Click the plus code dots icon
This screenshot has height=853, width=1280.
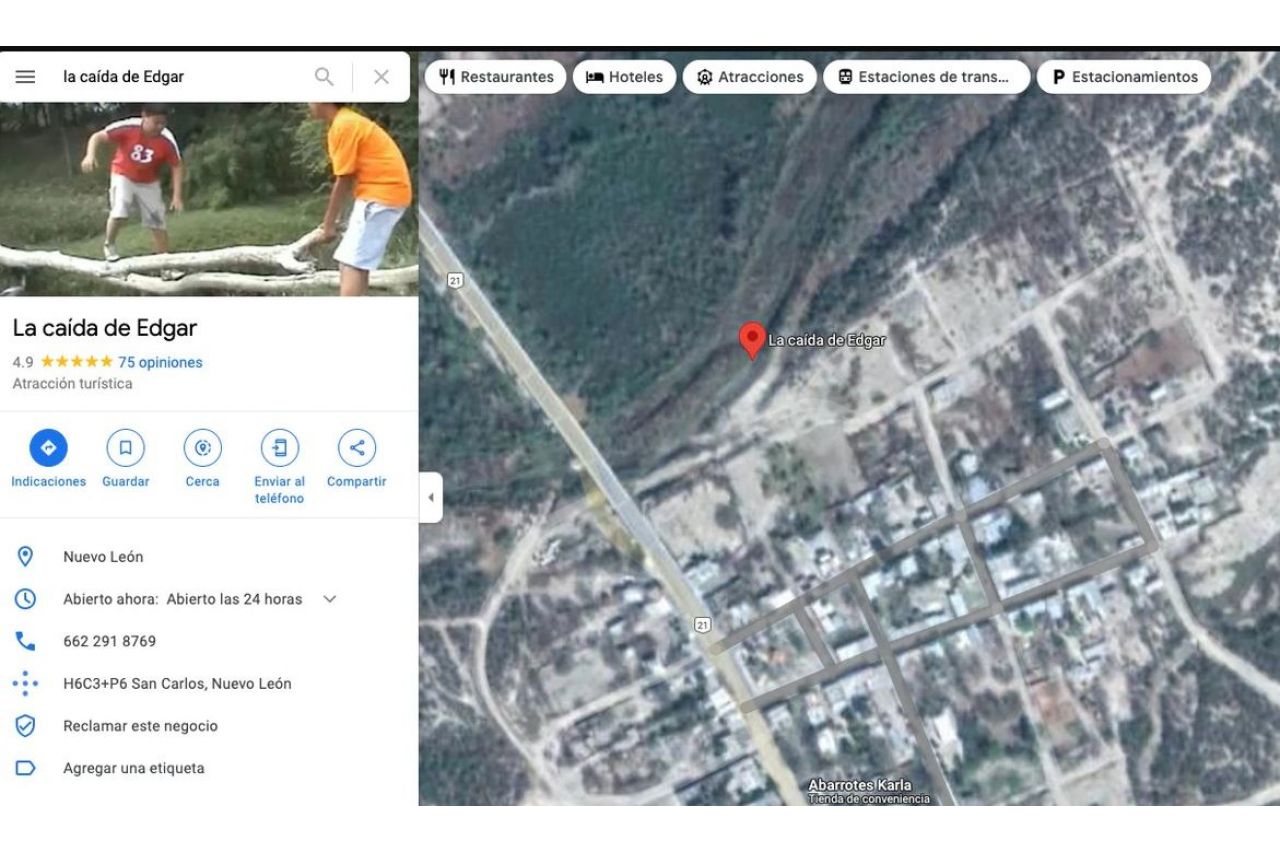point(25,684)
